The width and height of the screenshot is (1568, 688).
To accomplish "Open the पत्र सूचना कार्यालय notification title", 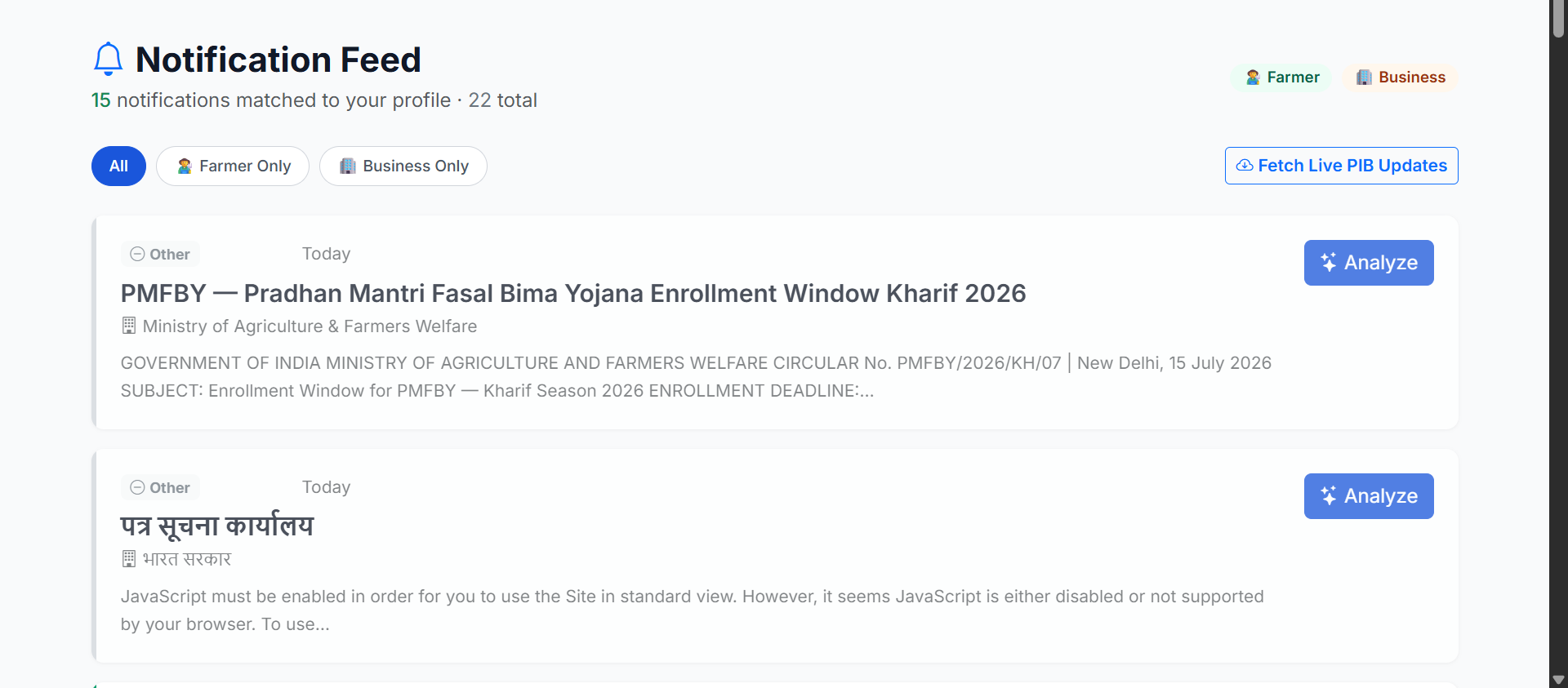I will click(217, 526).
